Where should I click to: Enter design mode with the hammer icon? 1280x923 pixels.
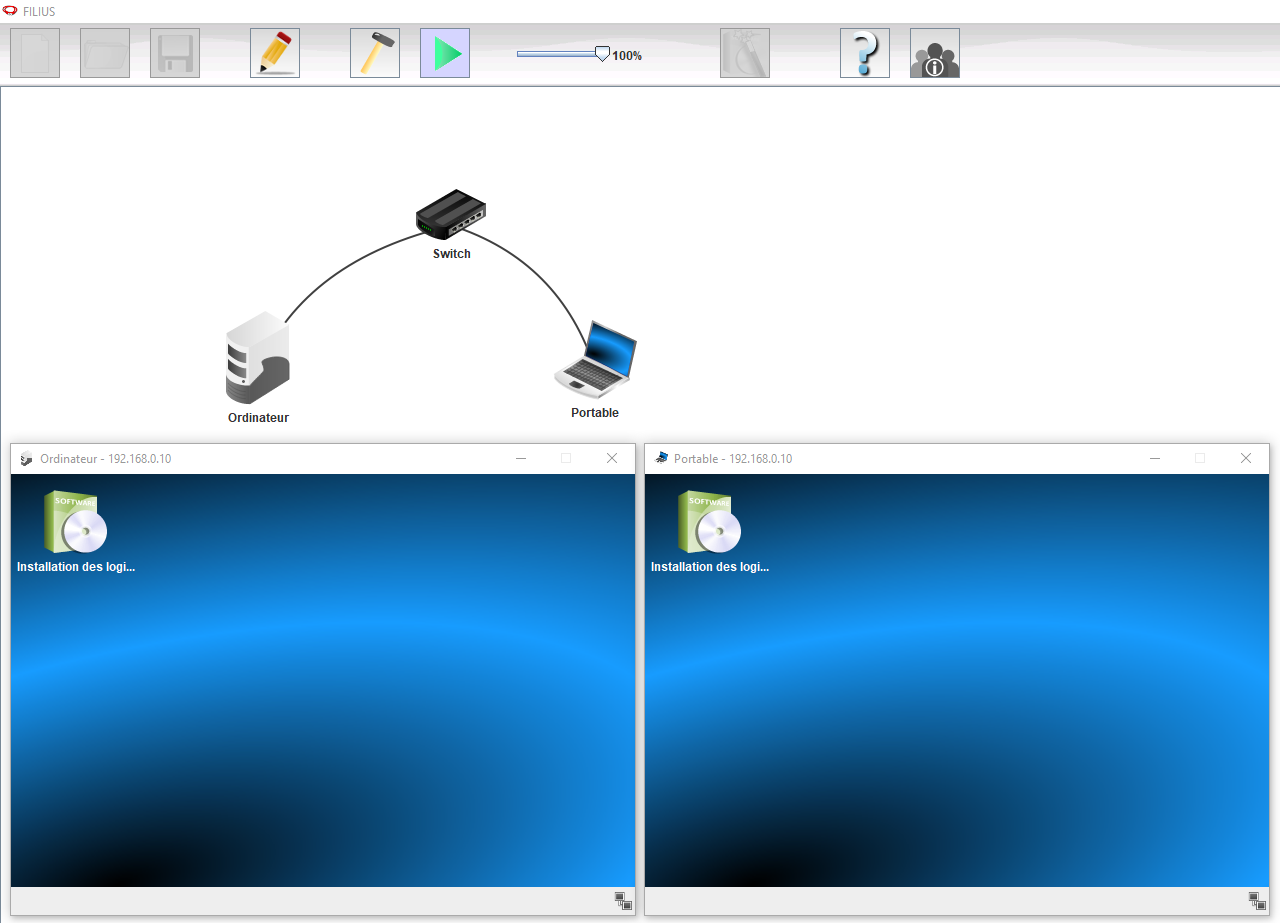[x=375, y=53]
